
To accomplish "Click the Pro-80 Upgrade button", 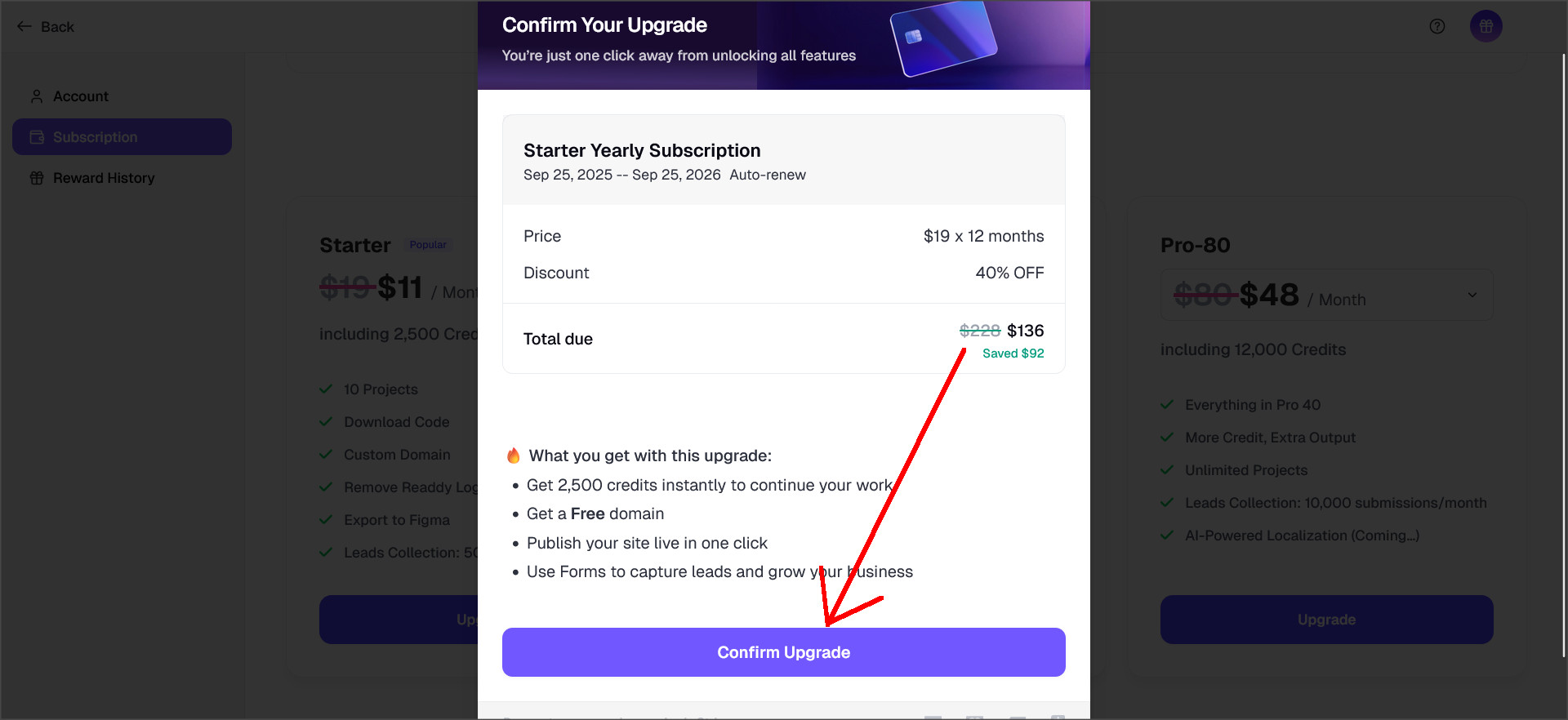I will point(1326,620).
